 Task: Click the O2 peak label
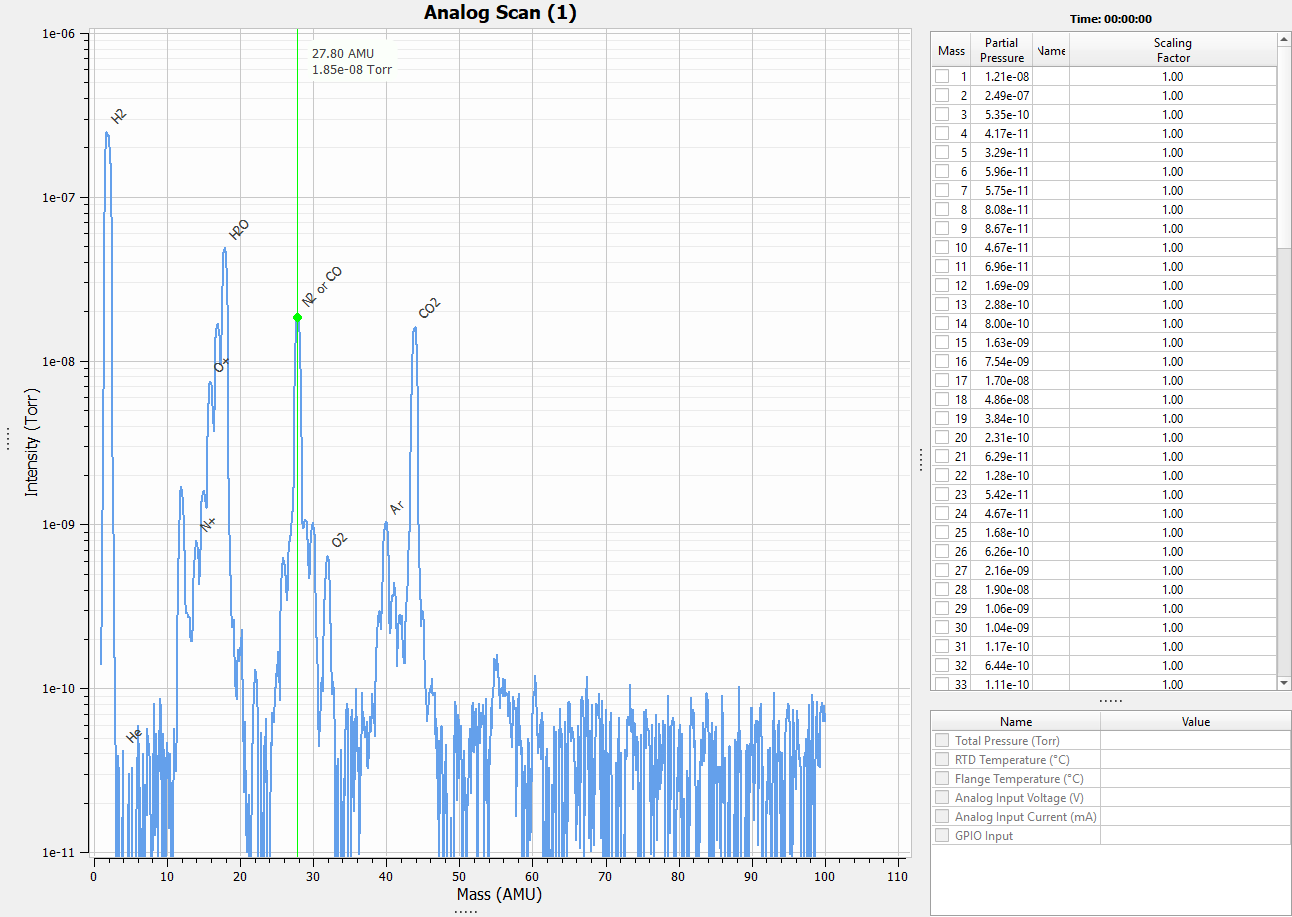pos(339,540)
